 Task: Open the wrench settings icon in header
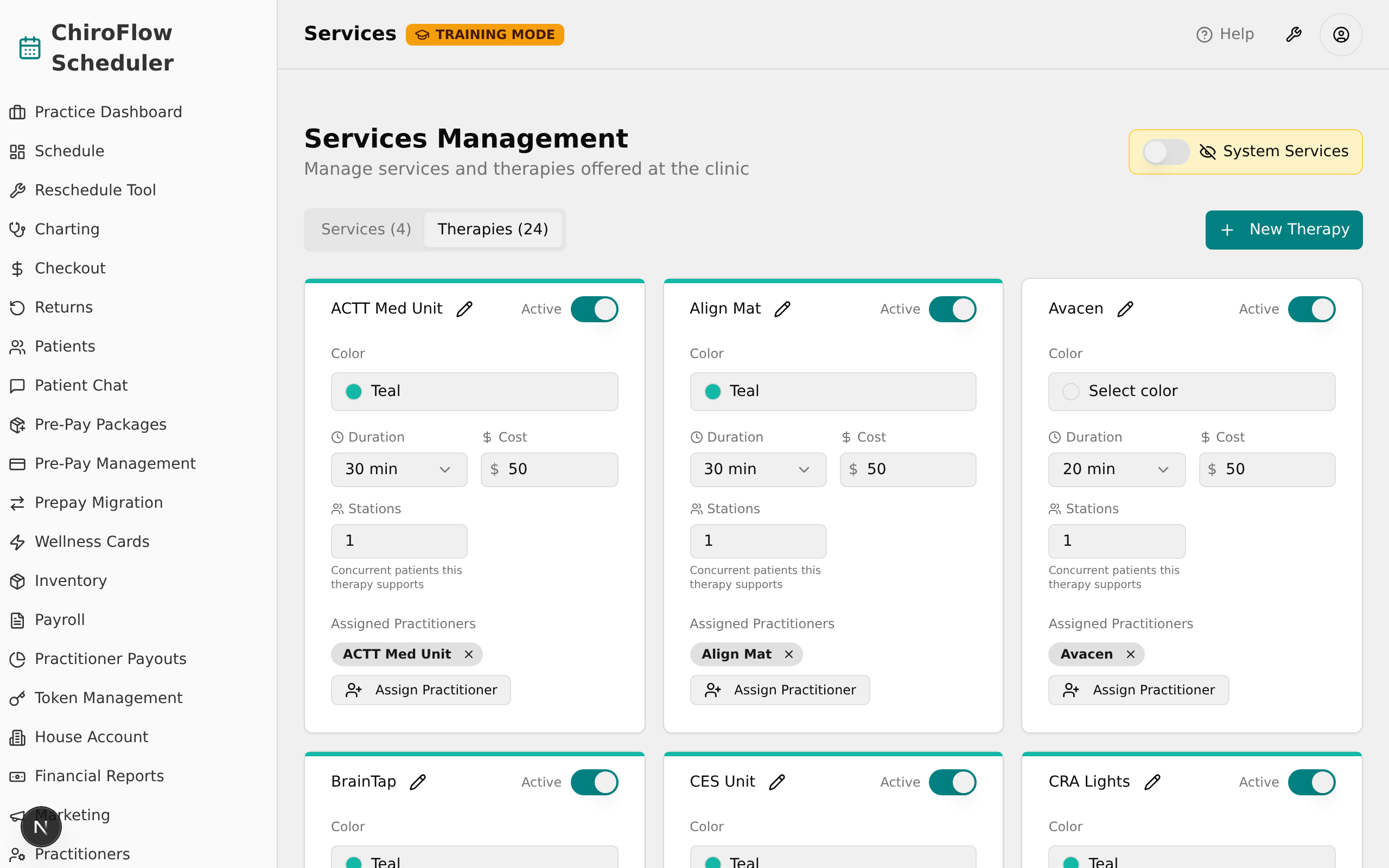coord(1294,34)
